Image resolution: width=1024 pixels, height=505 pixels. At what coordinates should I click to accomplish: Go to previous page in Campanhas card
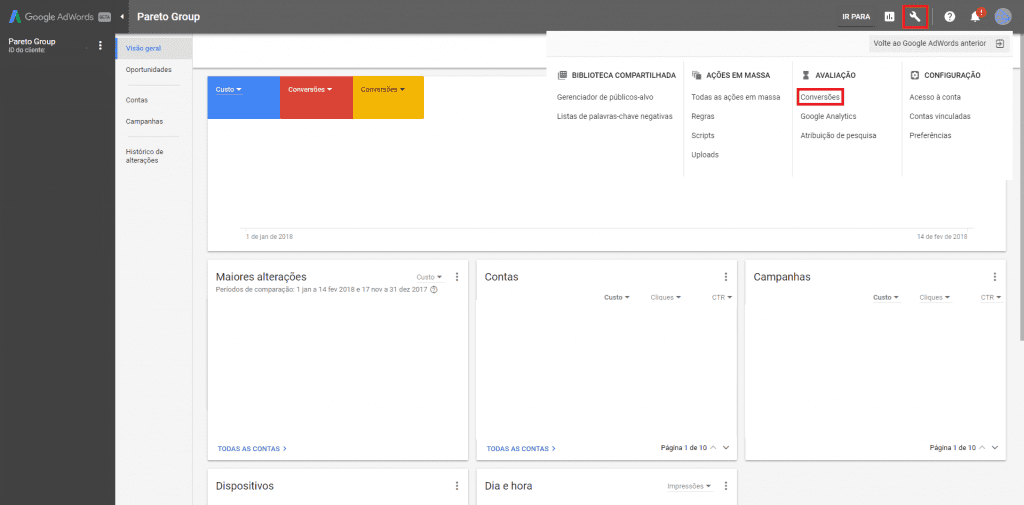[982, 448]
